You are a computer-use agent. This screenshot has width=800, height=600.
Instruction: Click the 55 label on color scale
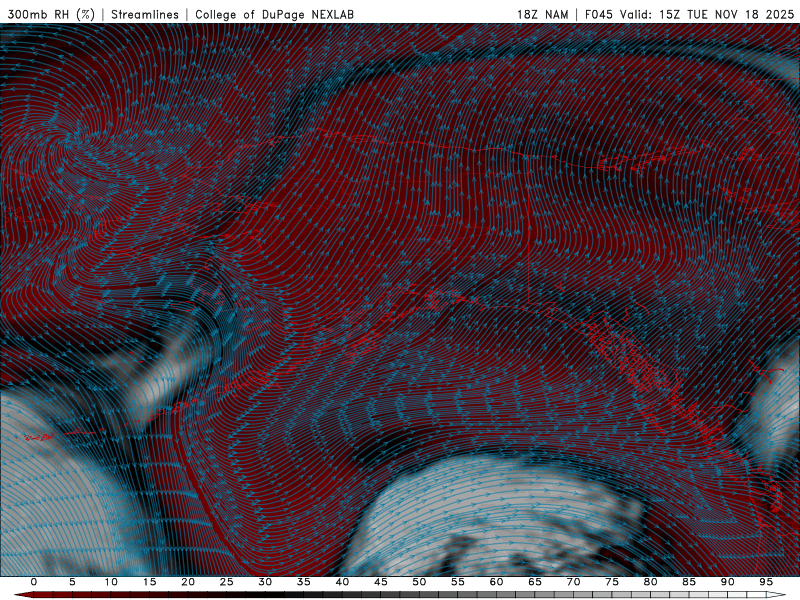click(458, 582)
